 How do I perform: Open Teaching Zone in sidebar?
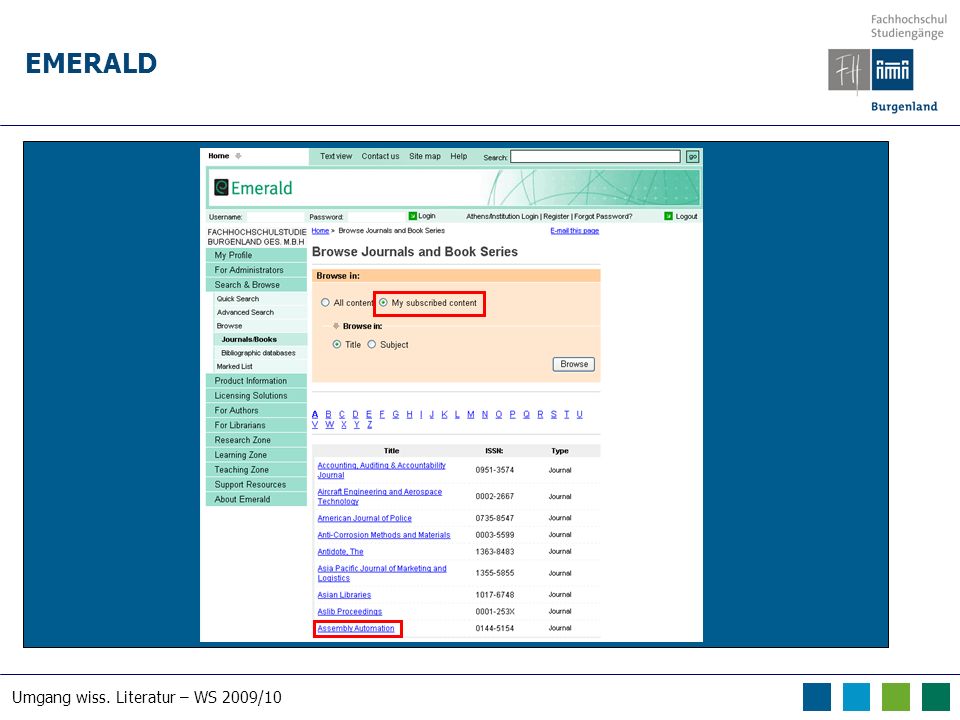click(x=257, y=470)
